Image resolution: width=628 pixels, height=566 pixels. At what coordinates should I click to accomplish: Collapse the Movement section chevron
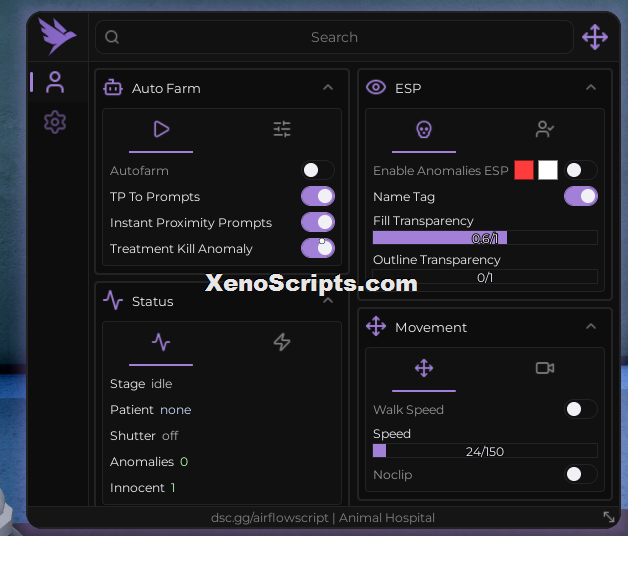591,326
